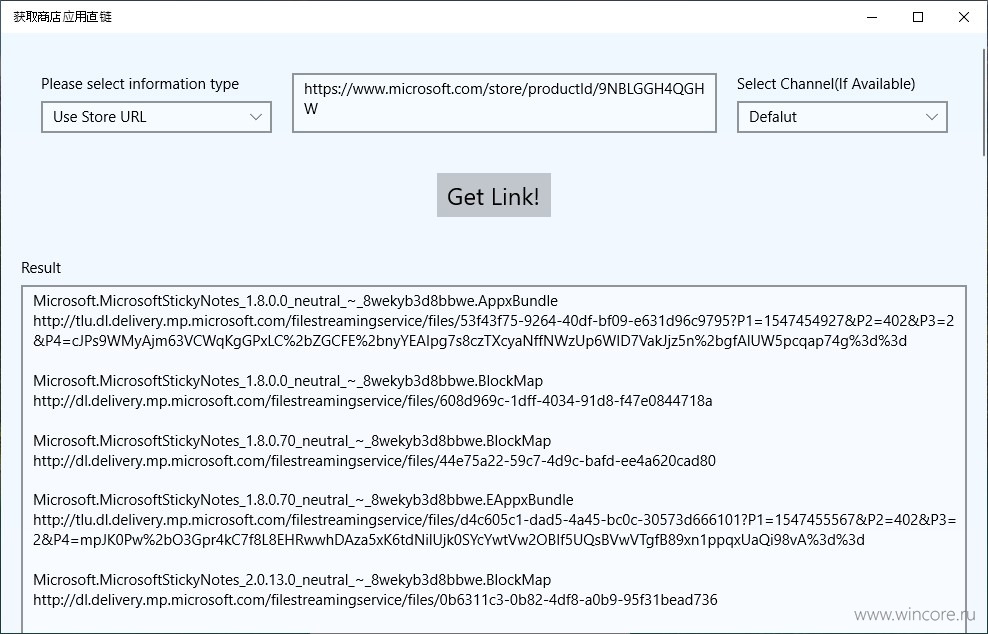
Task: Click the StickyNotes_1.8.0.0 AppxBundle file name
Action: pos(296,301)
